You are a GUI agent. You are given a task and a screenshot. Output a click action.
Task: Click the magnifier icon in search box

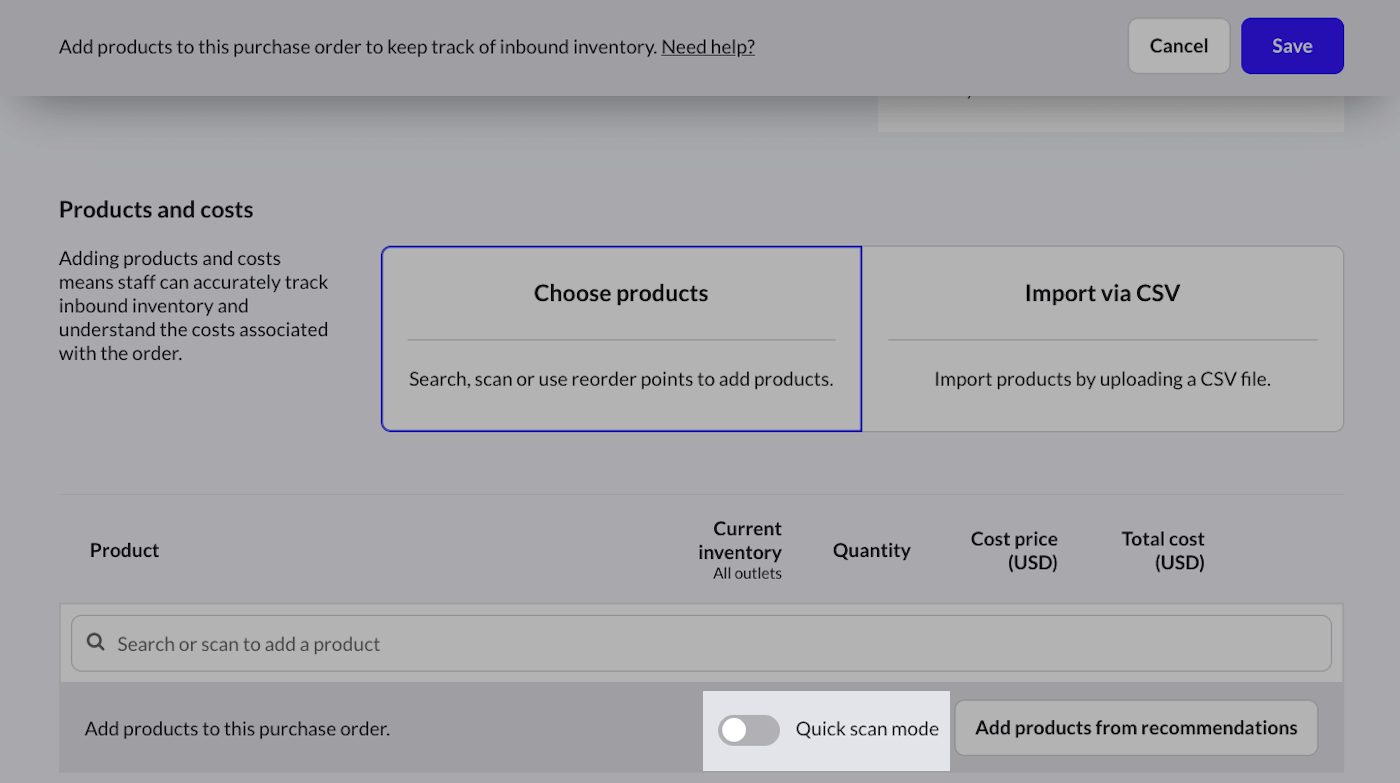point(96,643)
